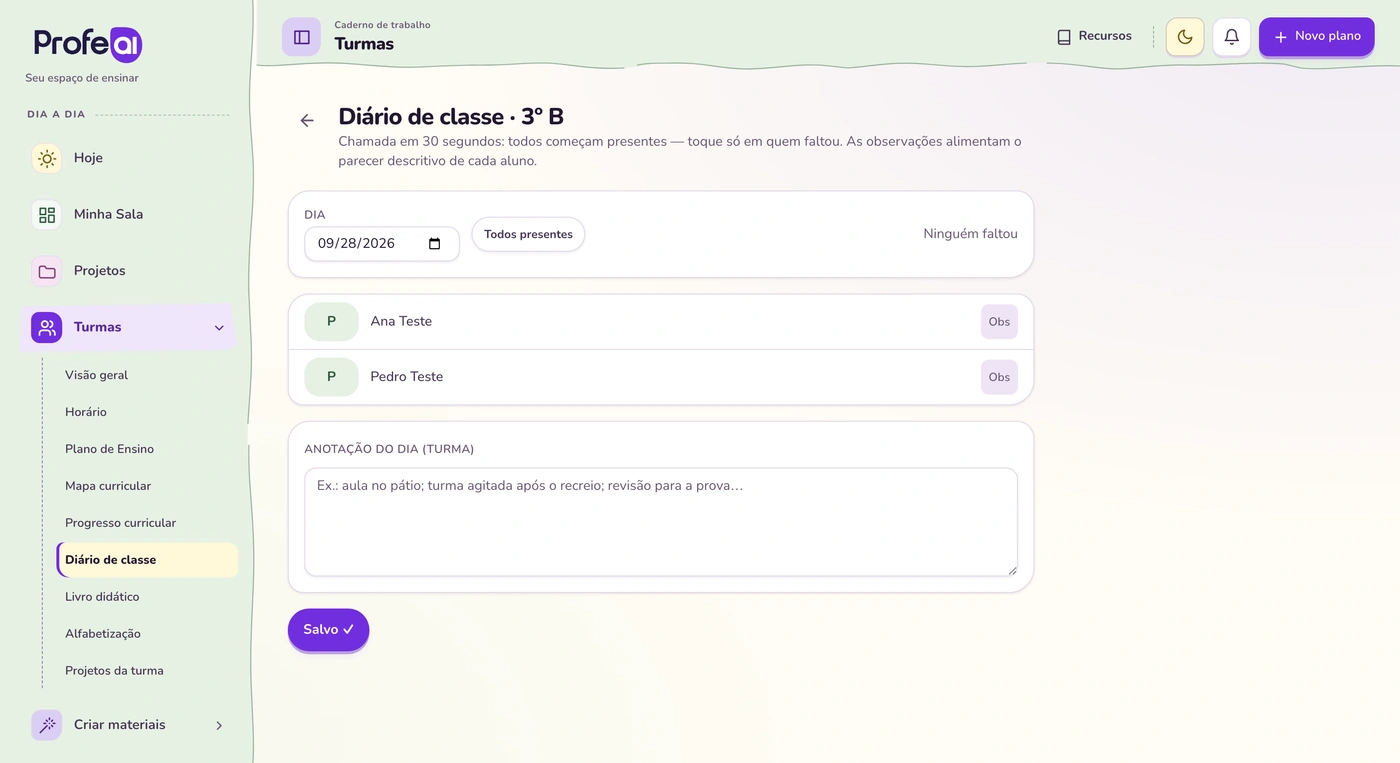Click the 'Minha Sala' sidebar label
1400x763 pixels.
click(108, 214)
